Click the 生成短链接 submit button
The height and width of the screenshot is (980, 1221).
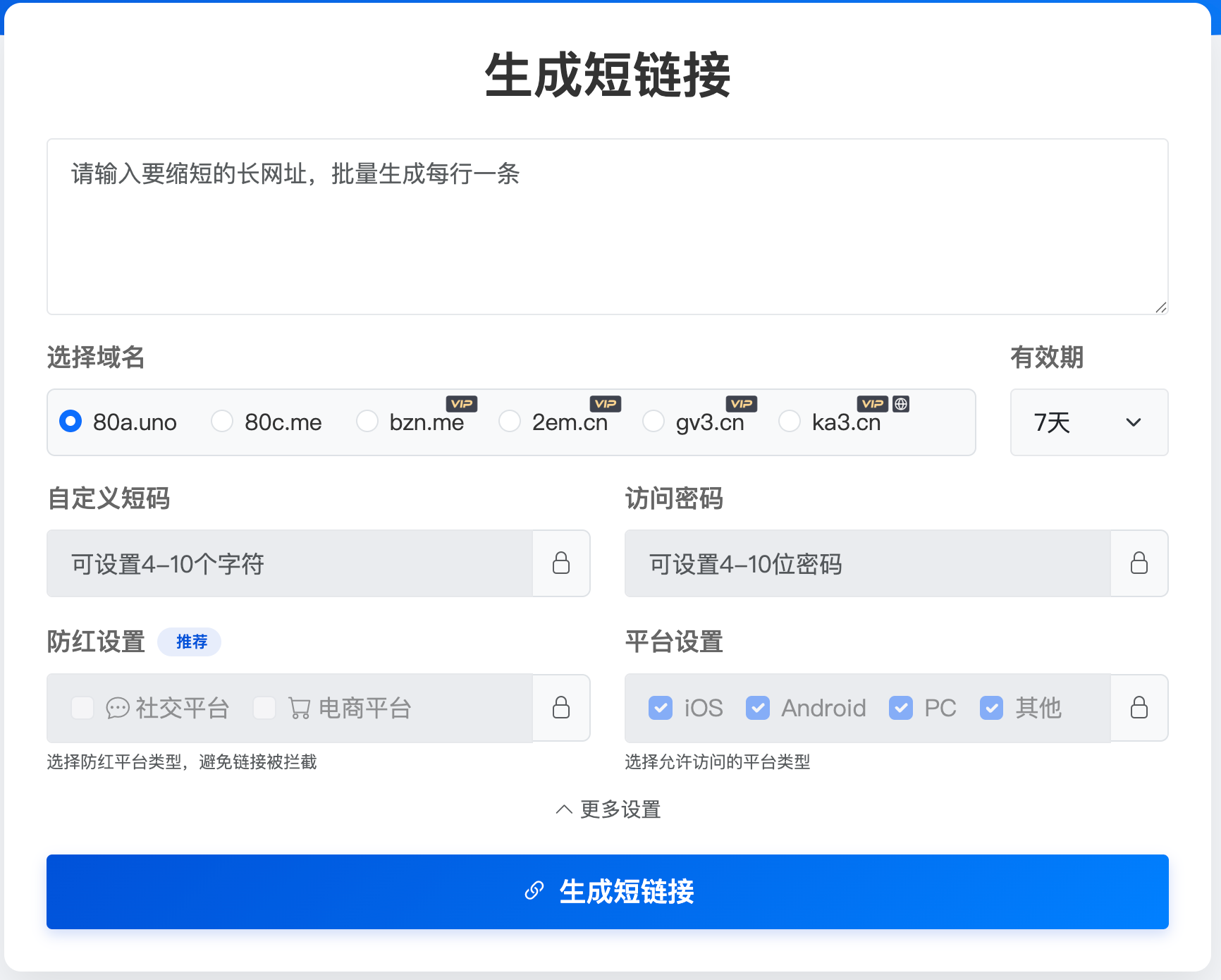pos(608,892)
